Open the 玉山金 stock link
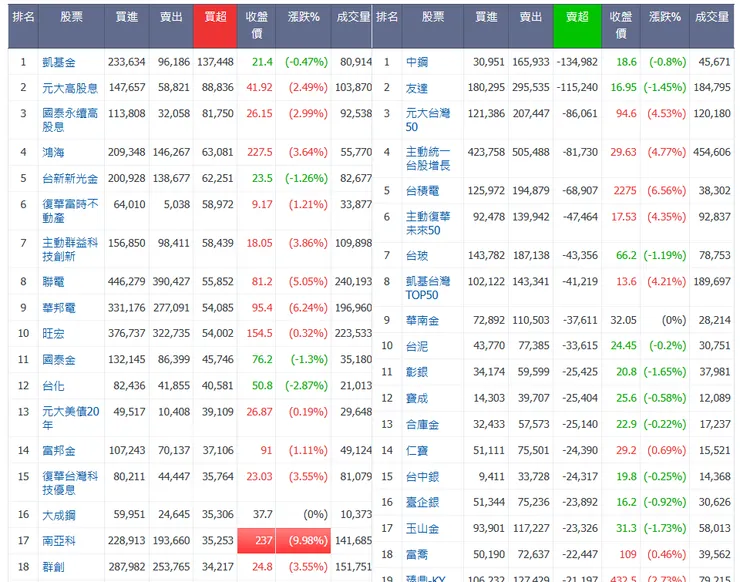The width and height of the screenshot is (740, 582). (x=422, y=529)
